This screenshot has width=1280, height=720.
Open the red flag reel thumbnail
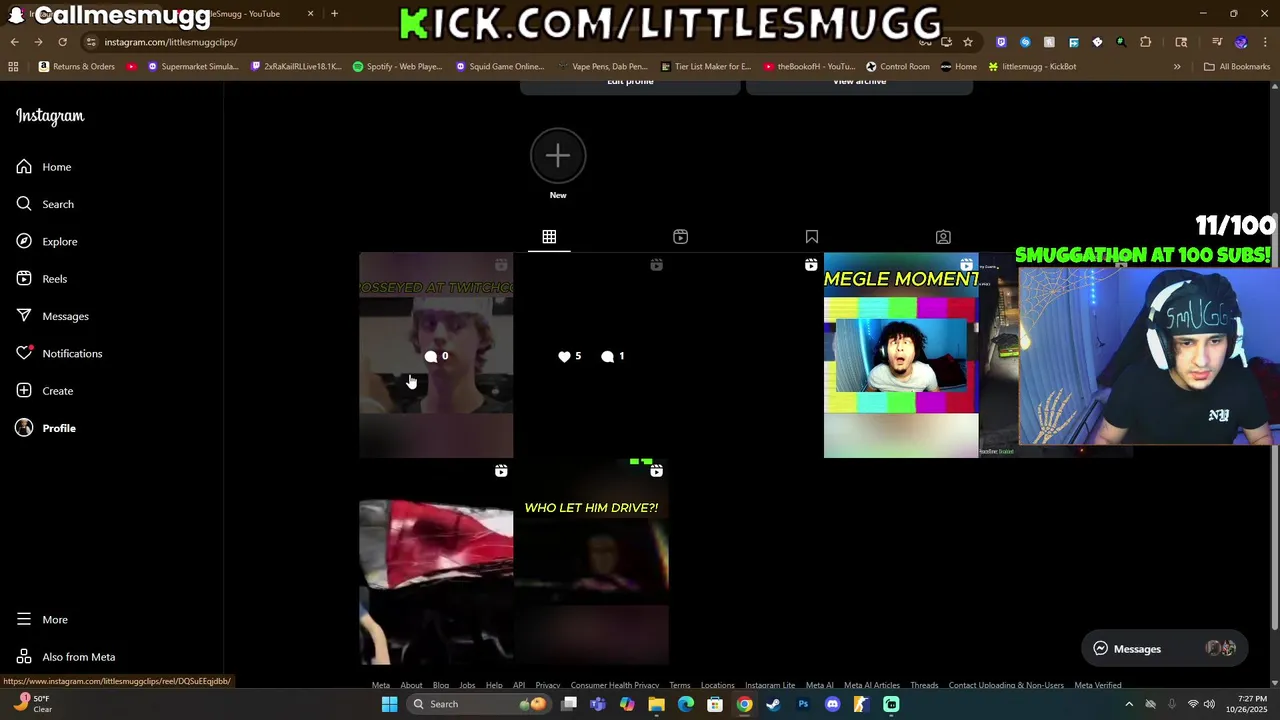436,563
